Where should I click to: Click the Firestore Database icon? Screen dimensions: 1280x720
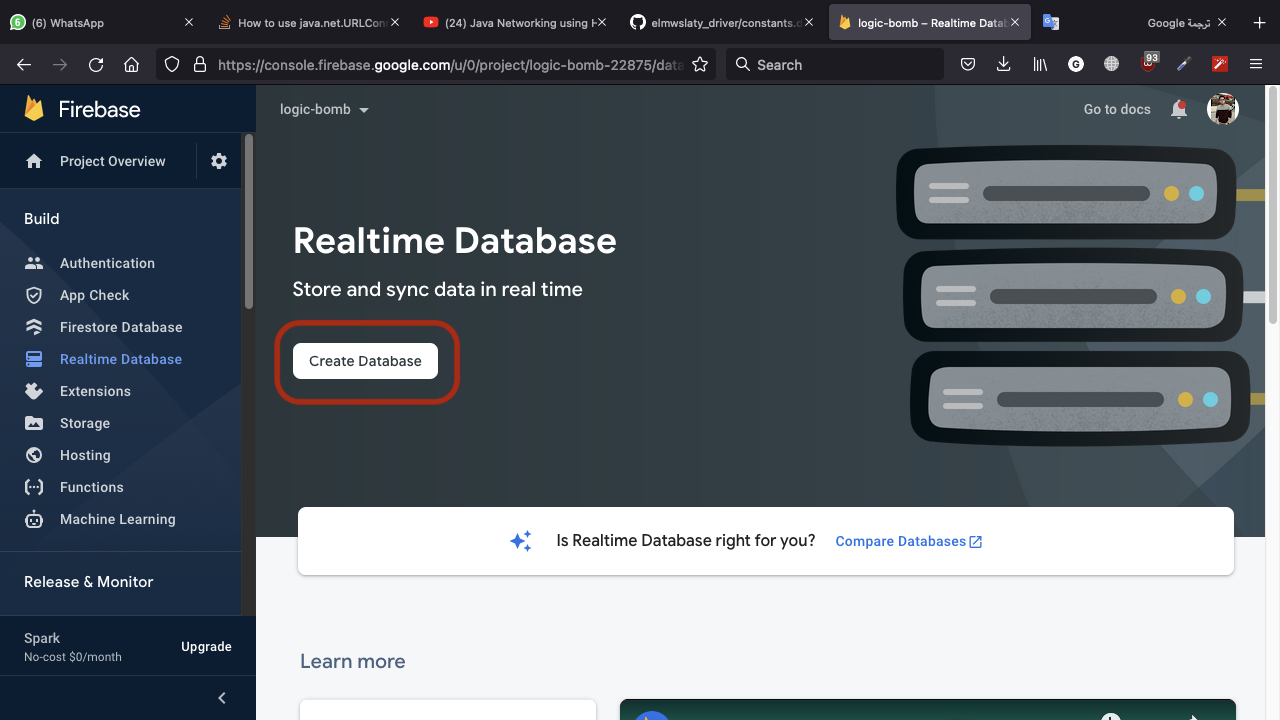point(34,327)
